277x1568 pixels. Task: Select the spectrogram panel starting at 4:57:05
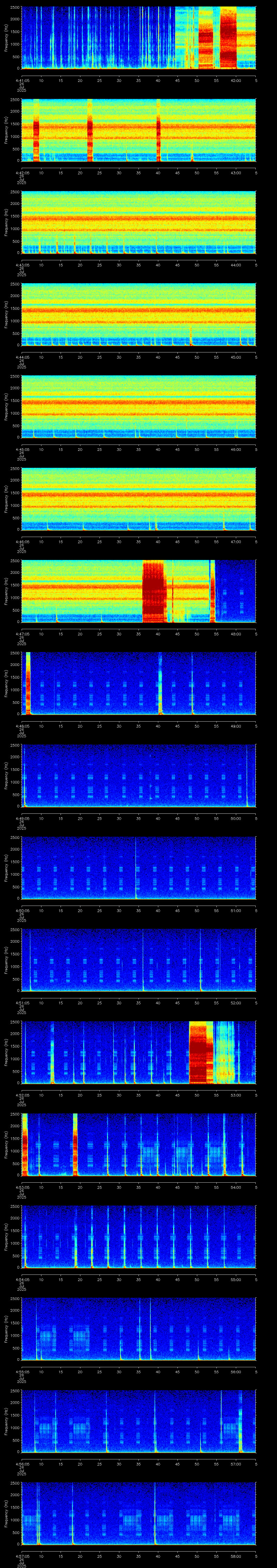click(x=138, y=1513)
